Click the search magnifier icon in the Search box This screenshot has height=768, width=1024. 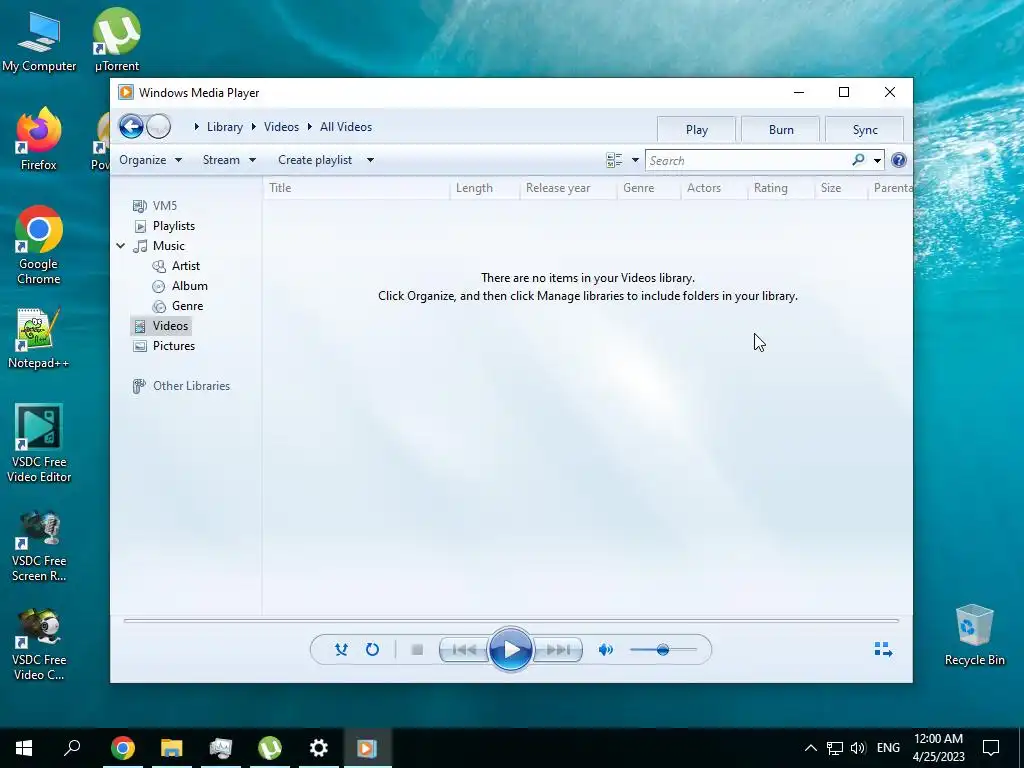(x=858, y=160)
